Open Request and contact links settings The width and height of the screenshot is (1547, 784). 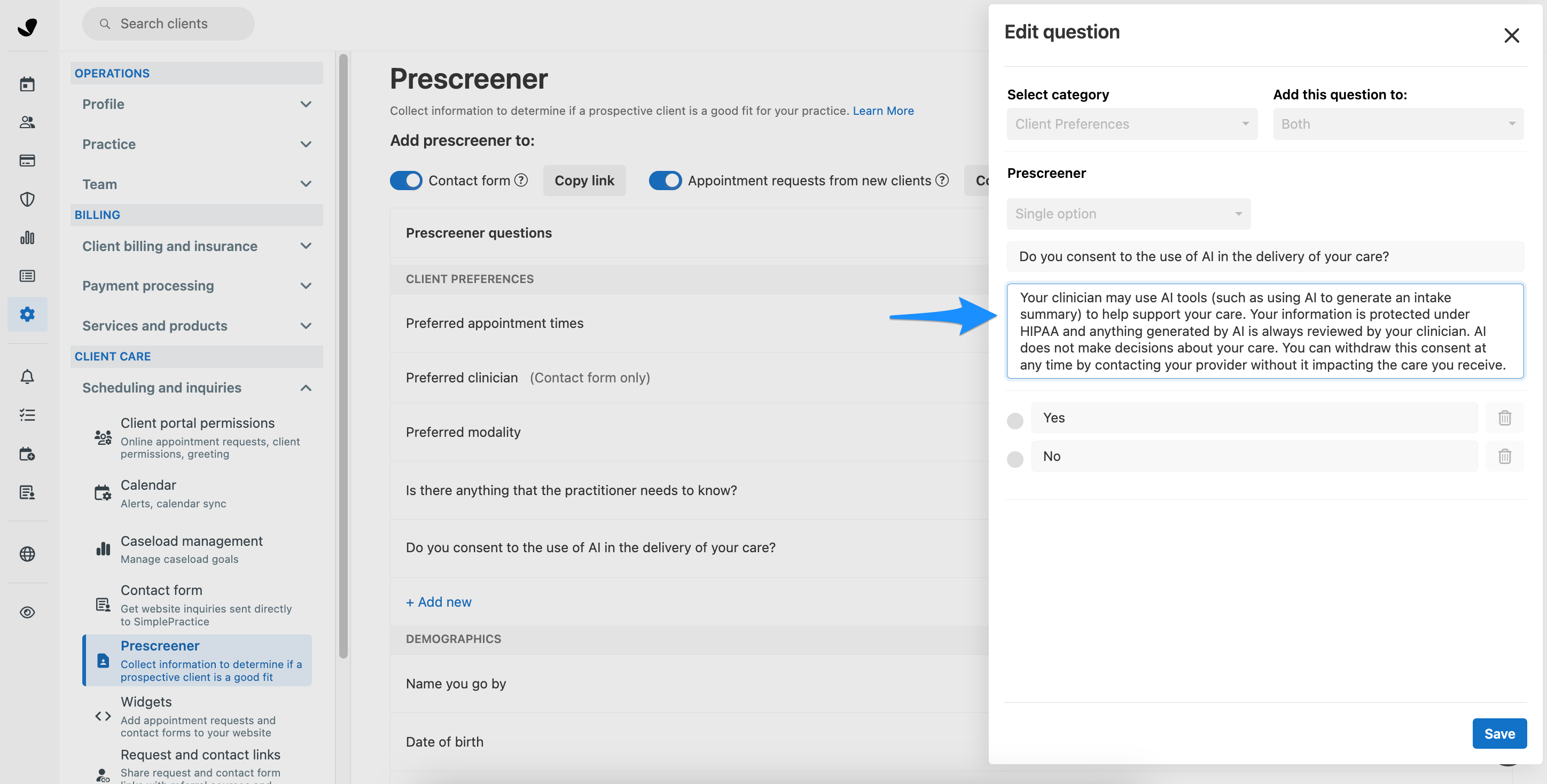[198, 765]
